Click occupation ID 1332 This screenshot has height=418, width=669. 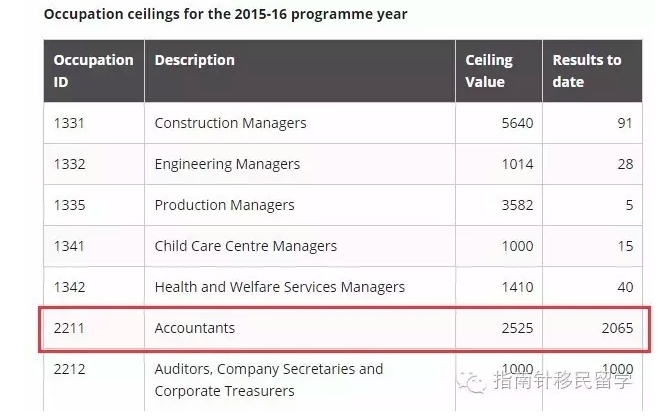[x=70, y=164]
